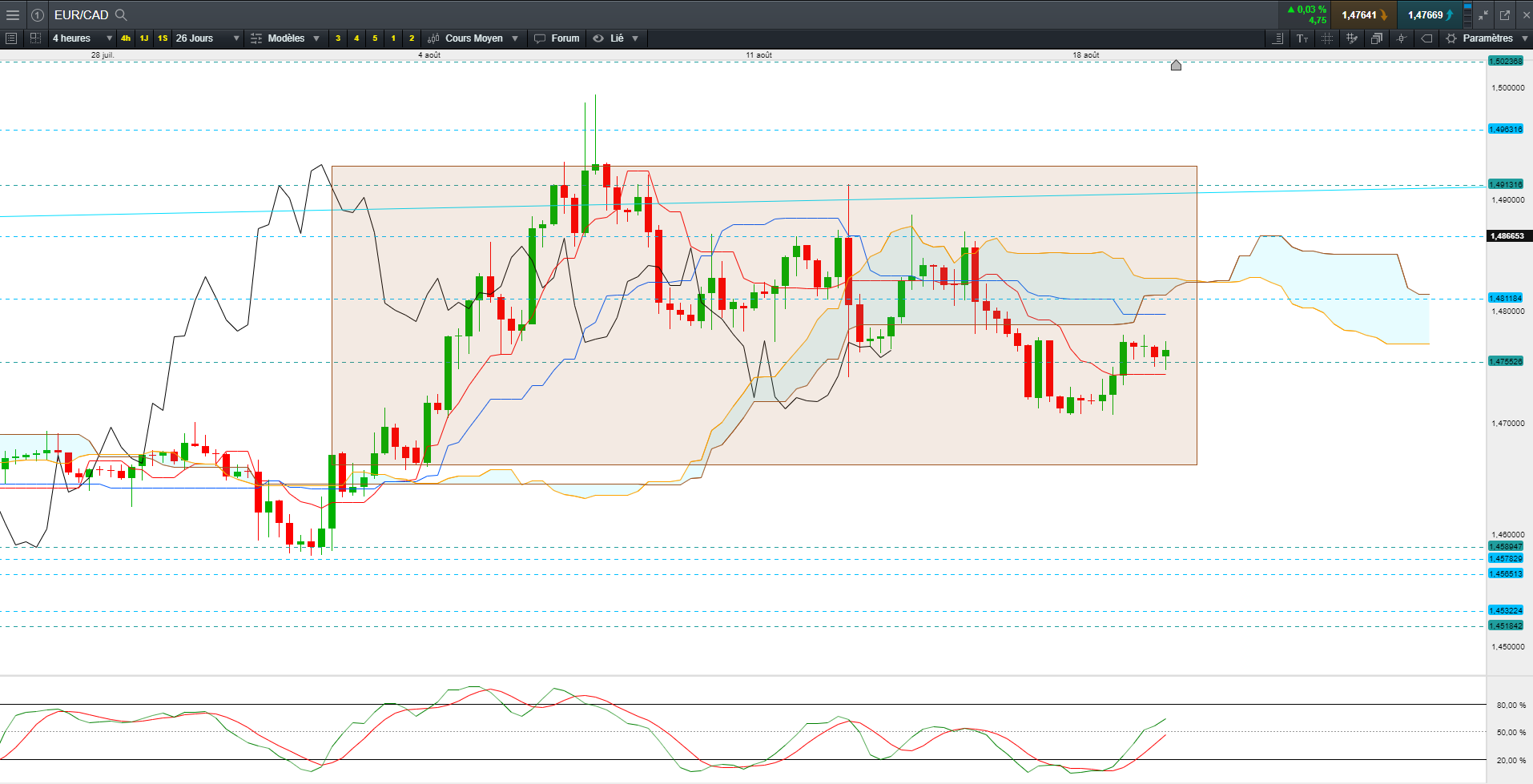Click the 1,496316 price level label
Image resolution: width=1533 pixels, height=784 pixels.
[1506, 129]
